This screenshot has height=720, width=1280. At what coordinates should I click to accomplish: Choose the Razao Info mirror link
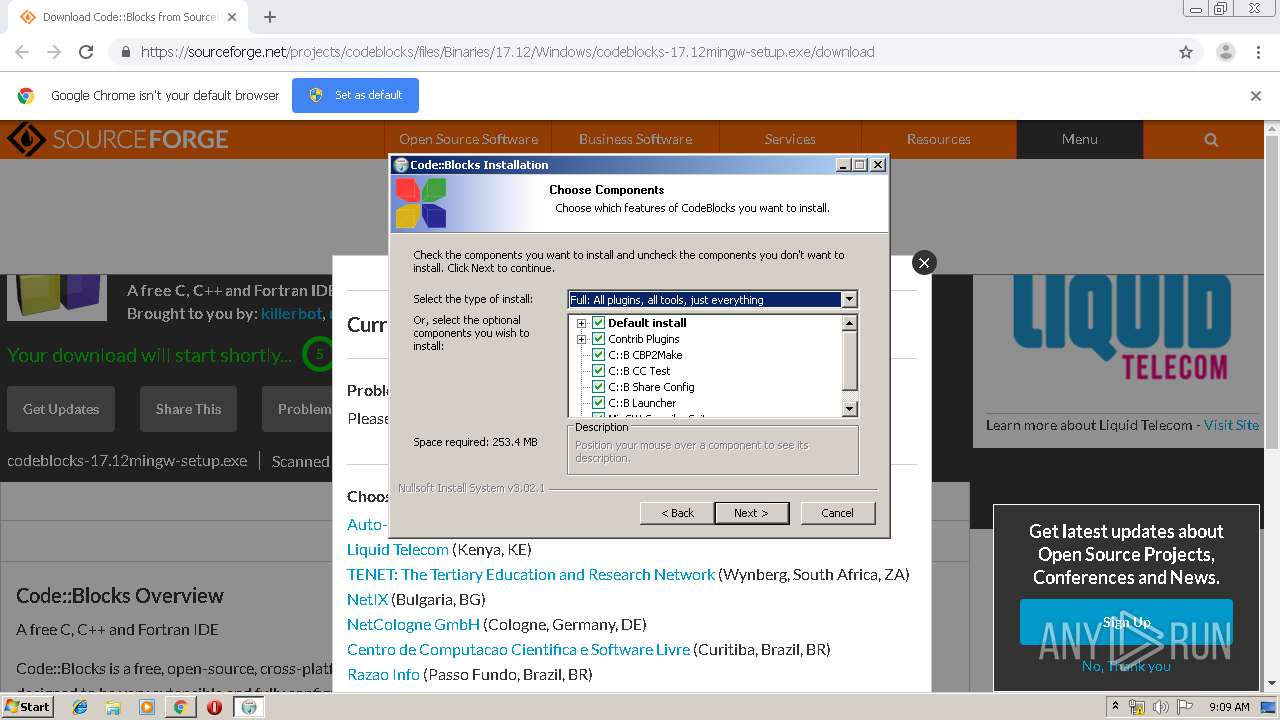coord(383,674)
